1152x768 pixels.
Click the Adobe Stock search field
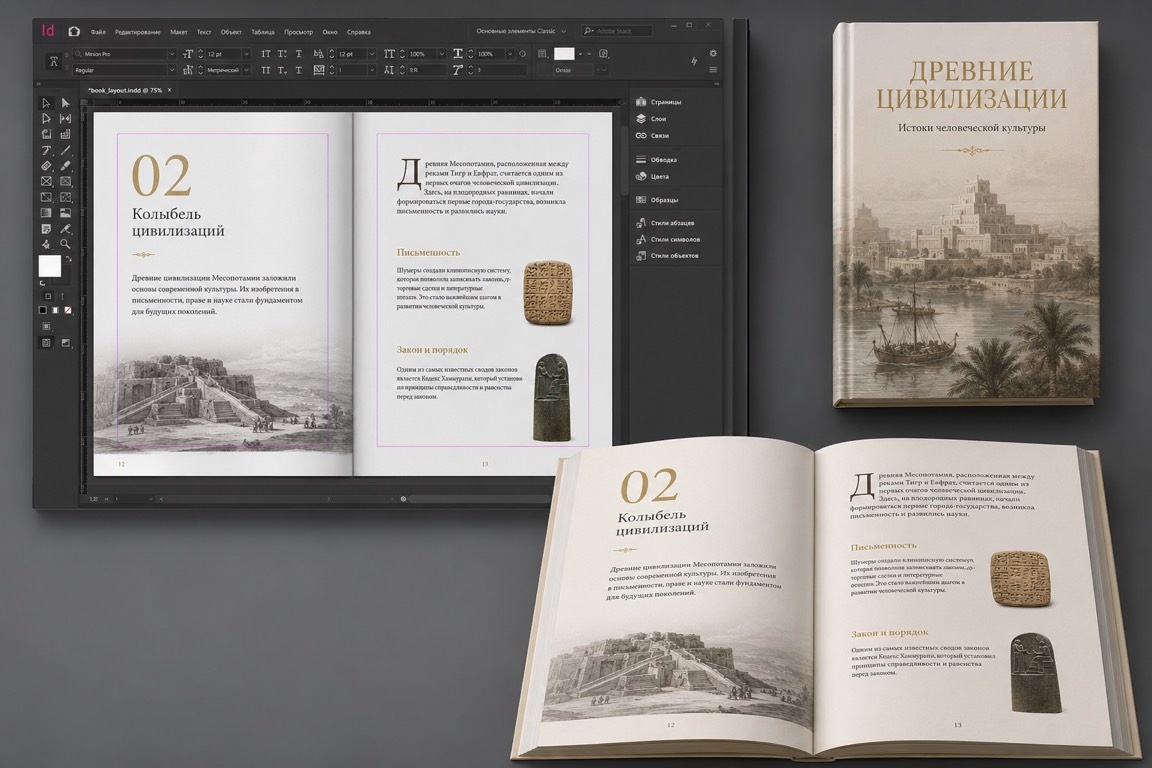[x=617, y=31]
